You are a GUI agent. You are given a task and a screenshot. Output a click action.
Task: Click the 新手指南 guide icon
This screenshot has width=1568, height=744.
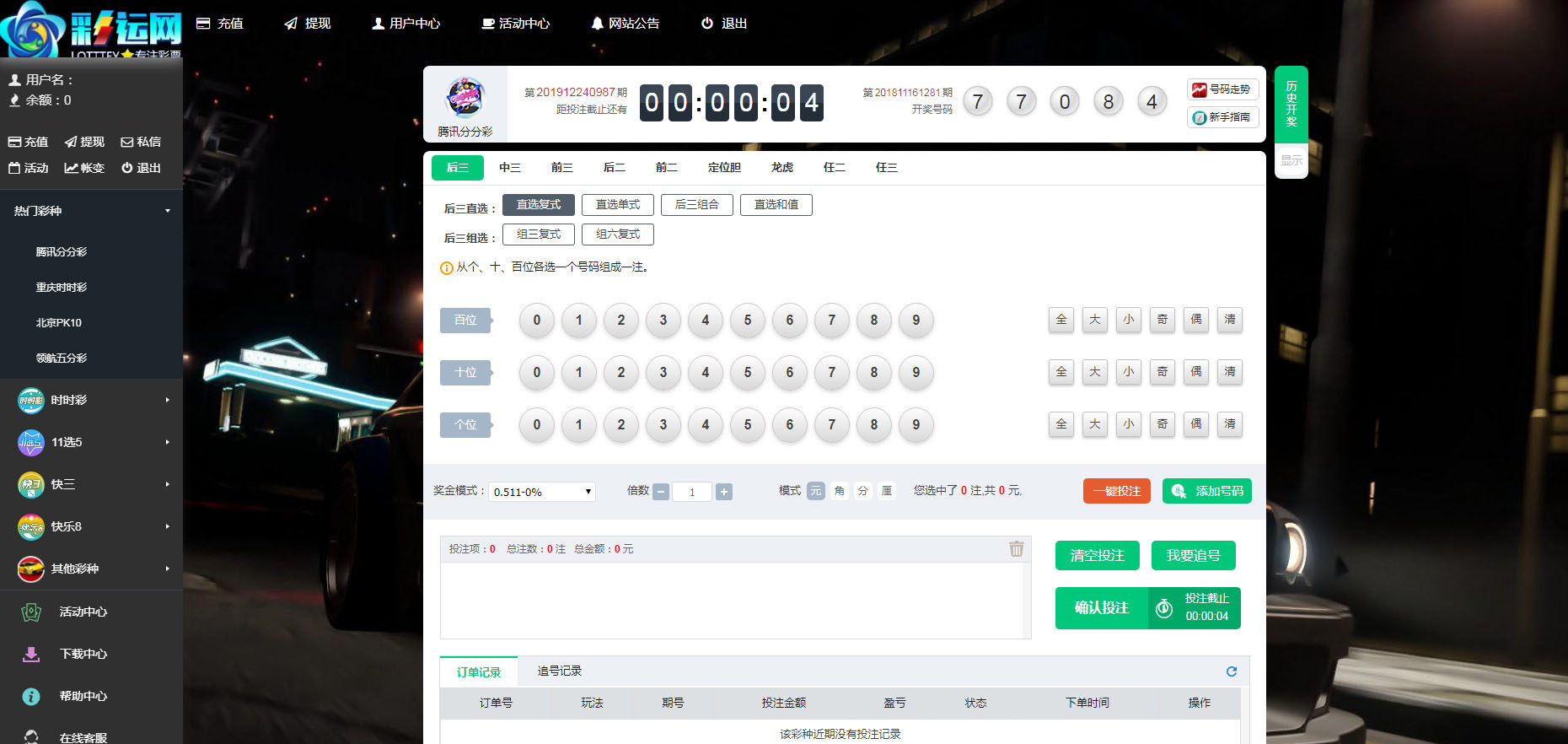coord(1199,118)
